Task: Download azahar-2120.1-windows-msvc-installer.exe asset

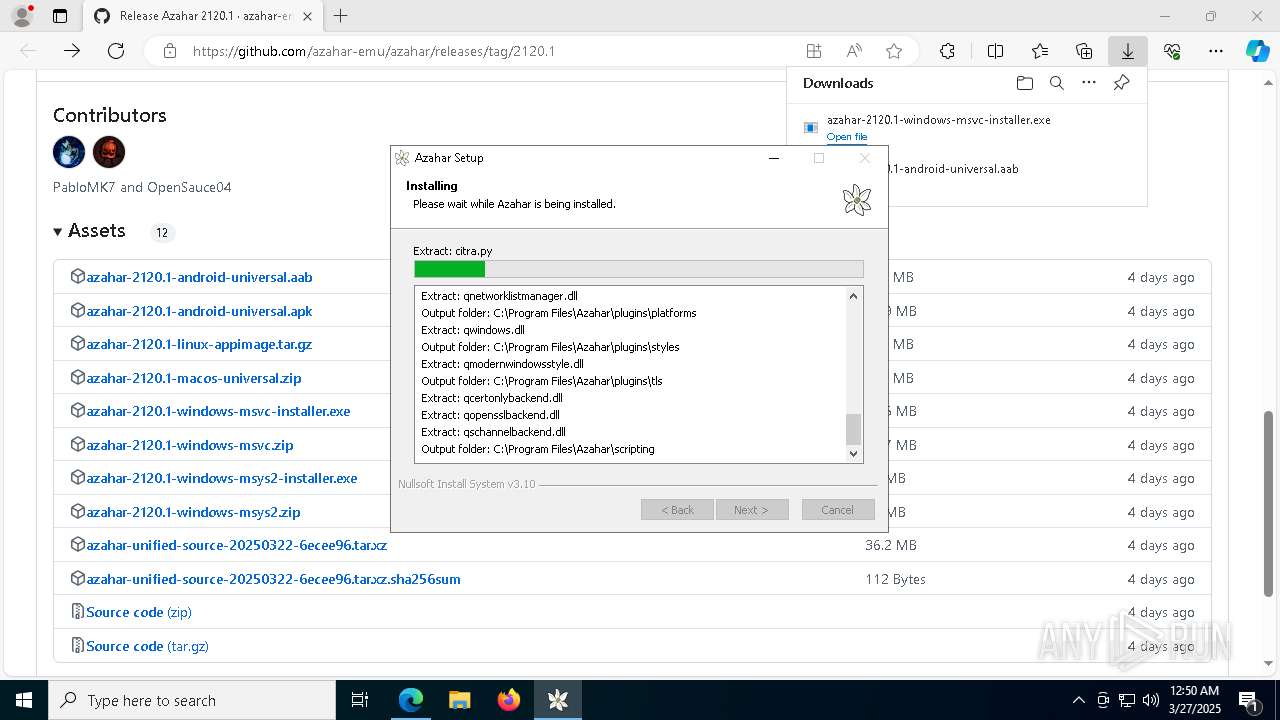Action: tap(218, 411)
